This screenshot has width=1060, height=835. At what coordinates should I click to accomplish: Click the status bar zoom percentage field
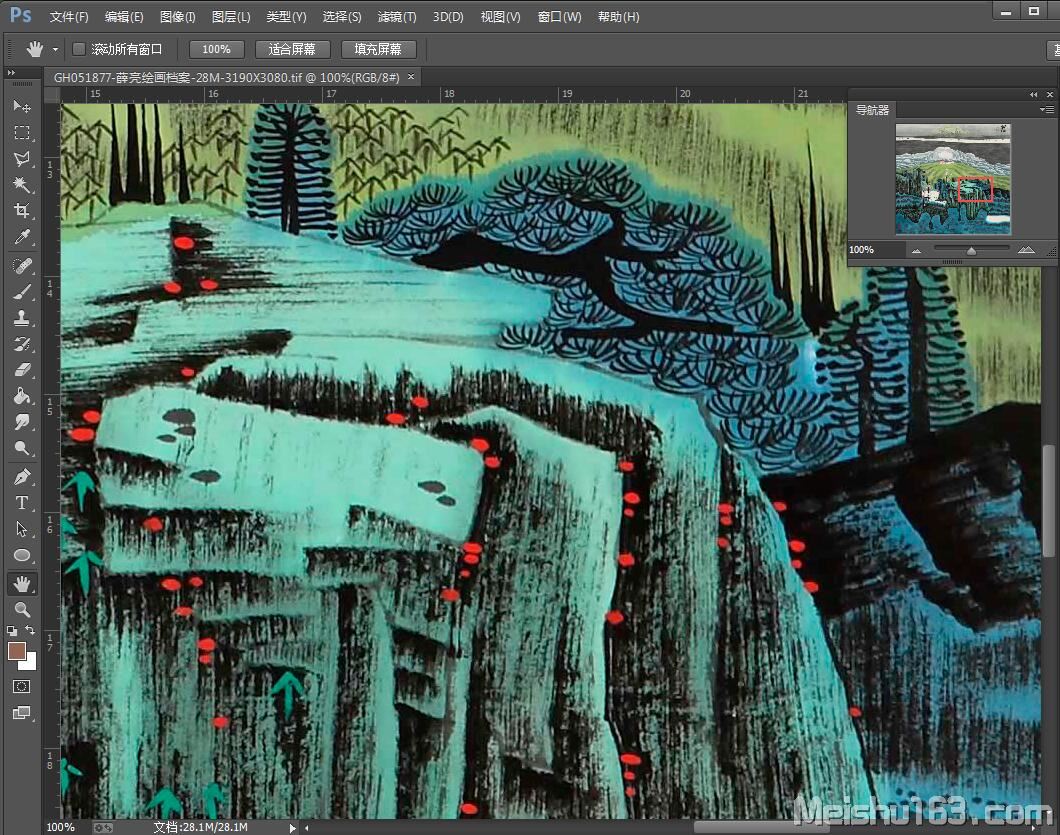click(61, 828)
